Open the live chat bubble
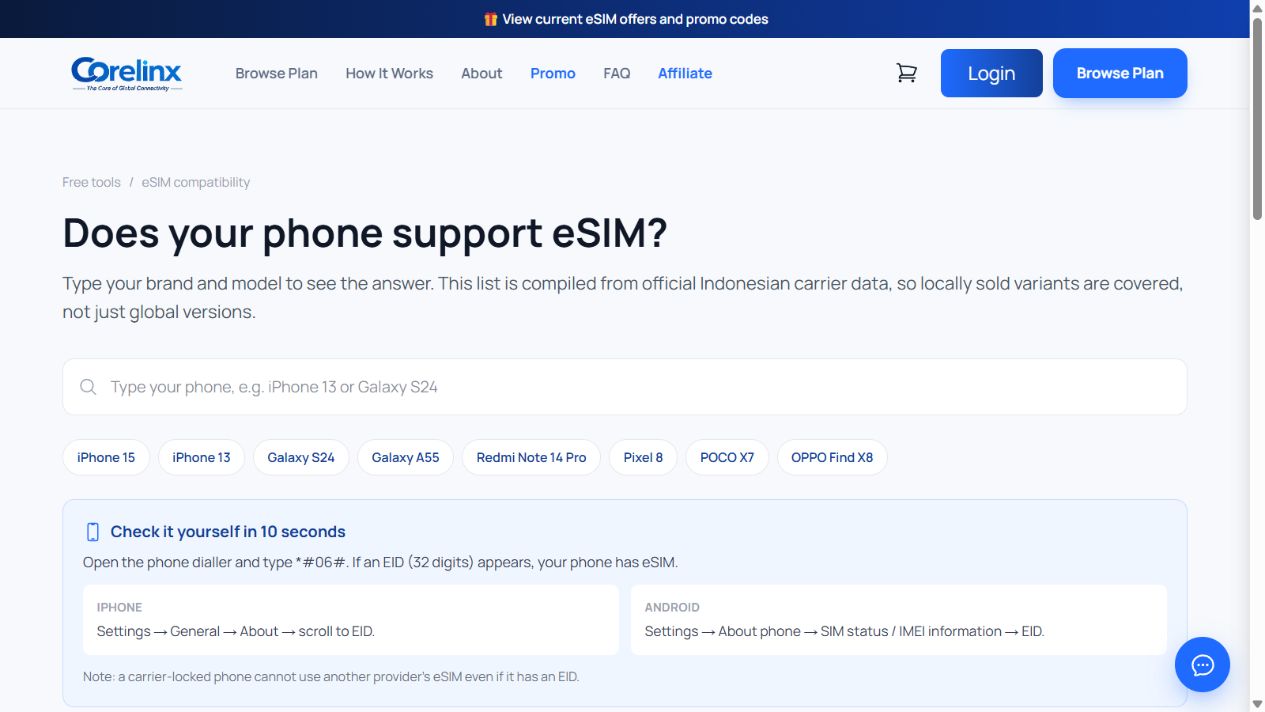1265x712 pixels. tap(1202, 664)
